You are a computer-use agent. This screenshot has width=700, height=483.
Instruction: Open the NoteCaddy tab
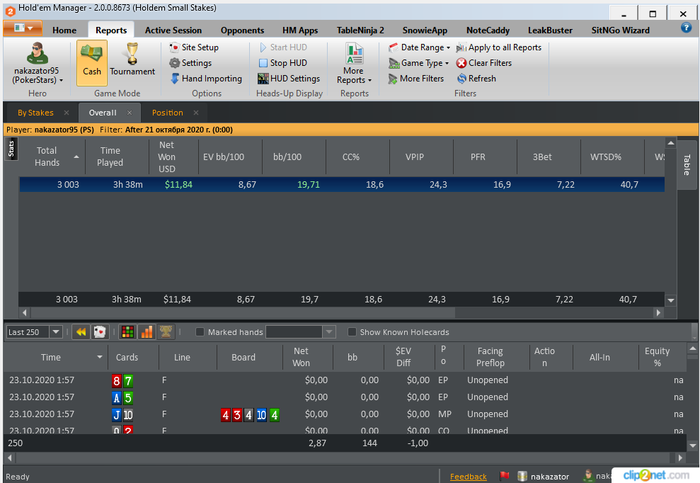tap(488, 30)
